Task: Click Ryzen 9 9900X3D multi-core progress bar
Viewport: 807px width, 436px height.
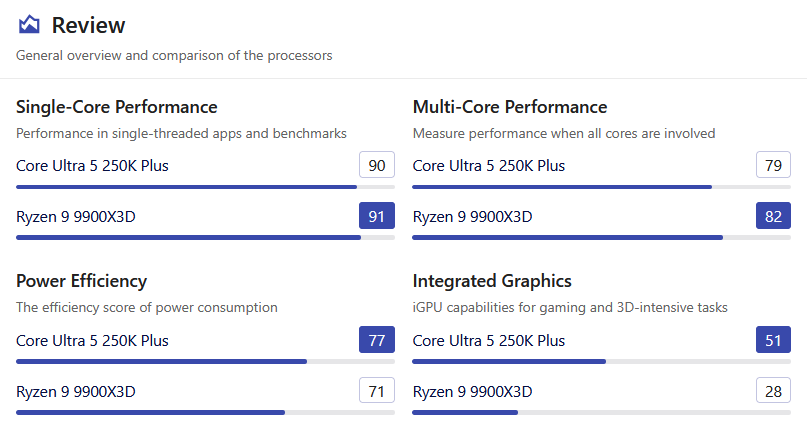Action: 602,238
